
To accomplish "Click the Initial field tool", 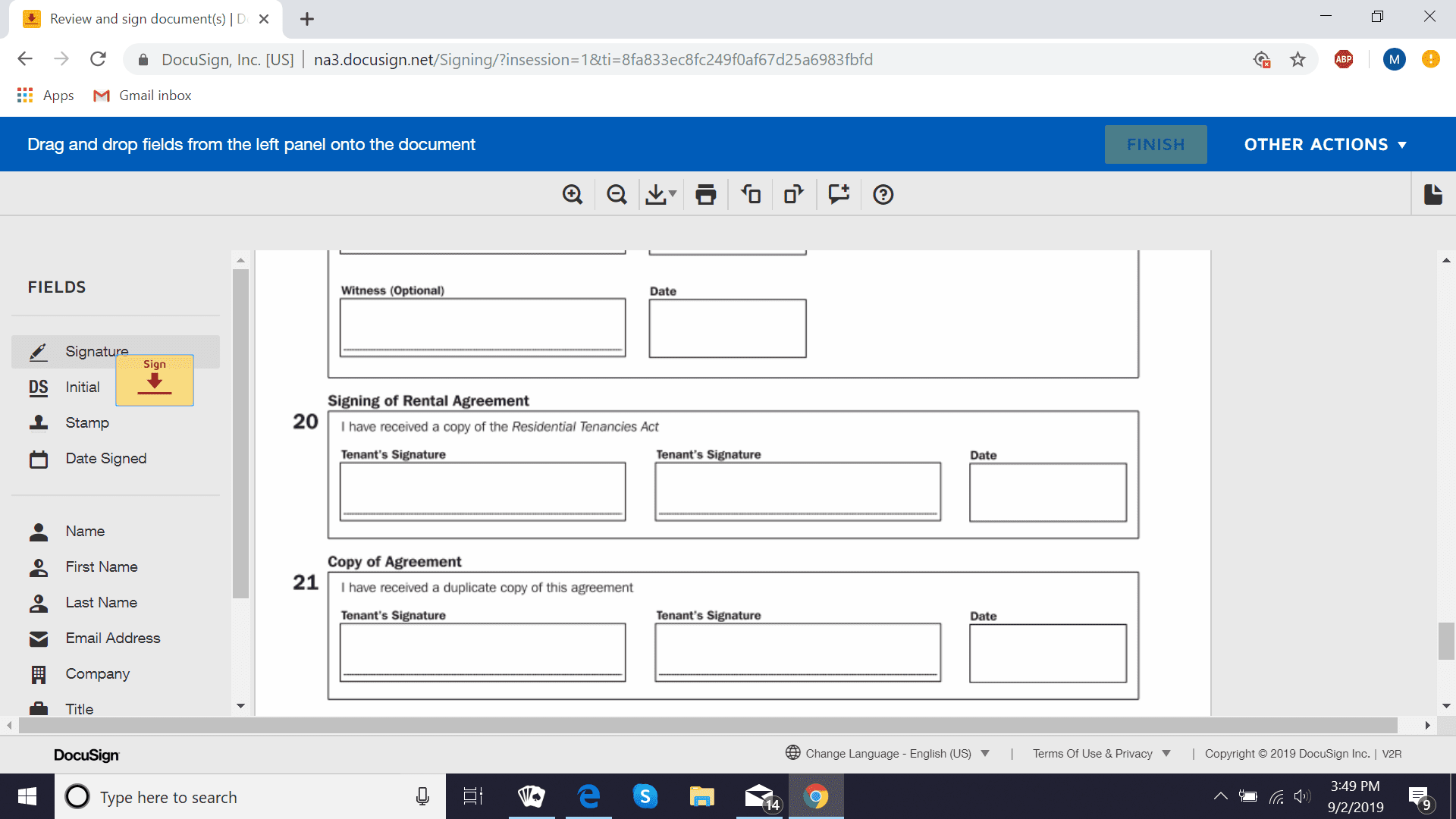I will click(82, 386).
